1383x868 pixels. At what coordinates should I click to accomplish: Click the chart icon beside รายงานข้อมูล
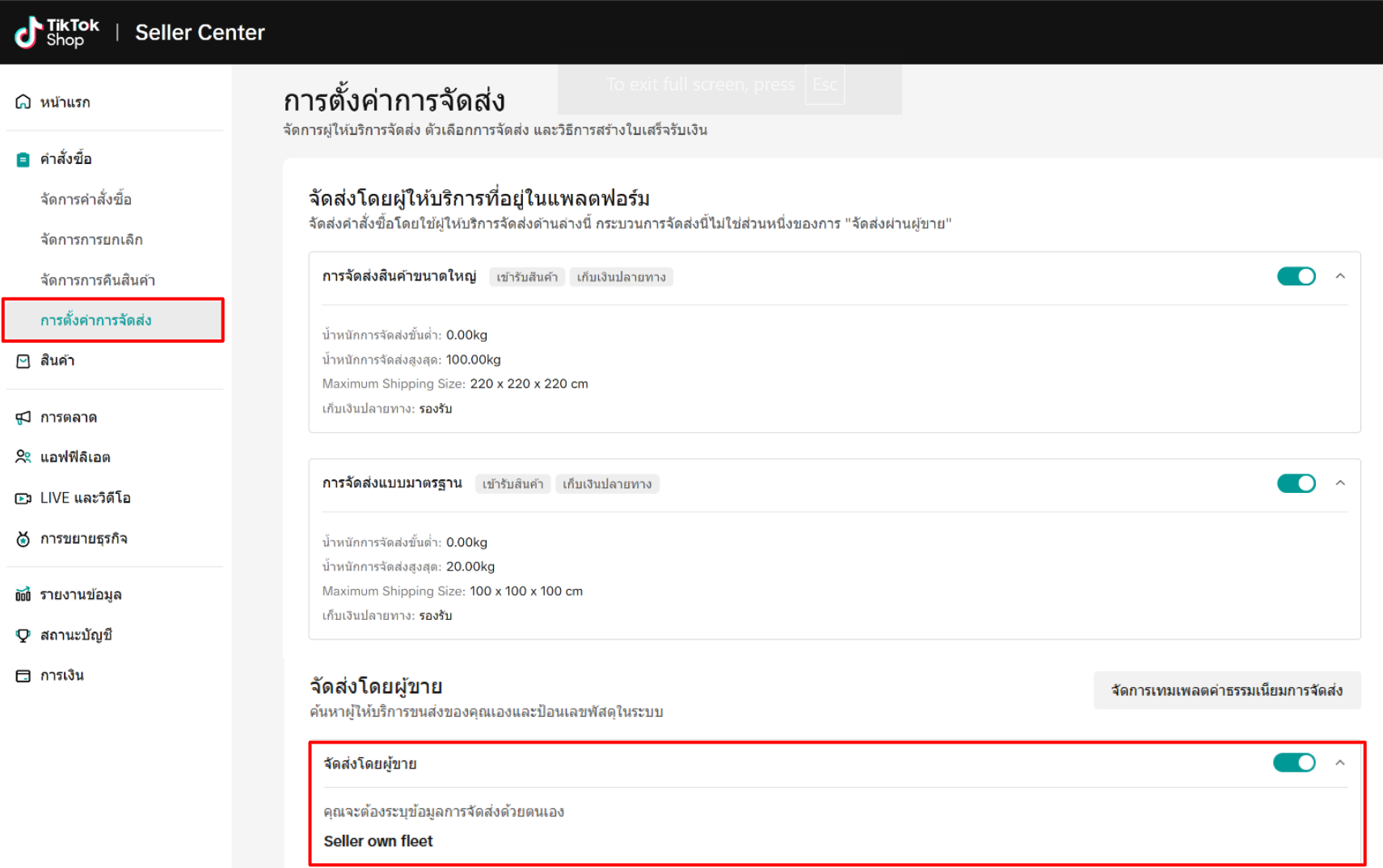[23, 595]
